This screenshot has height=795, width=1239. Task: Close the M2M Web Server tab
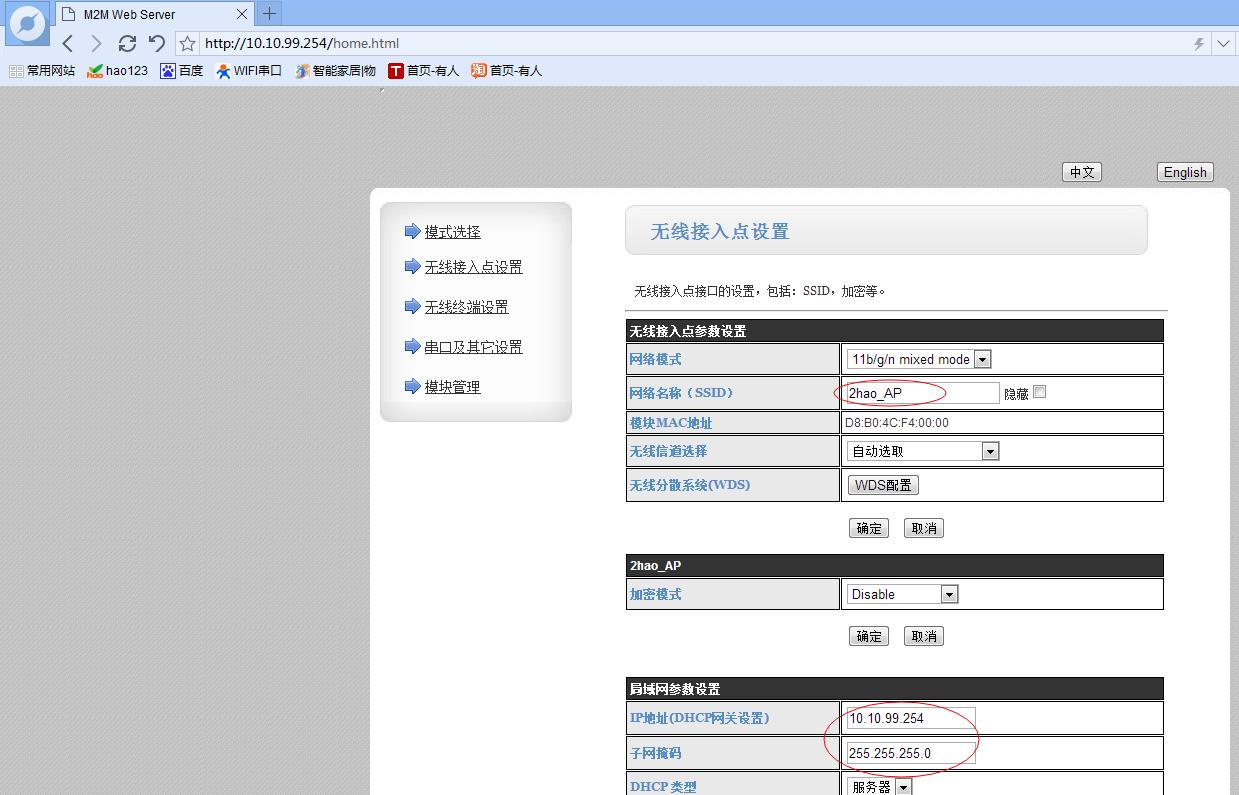point(242,14)
